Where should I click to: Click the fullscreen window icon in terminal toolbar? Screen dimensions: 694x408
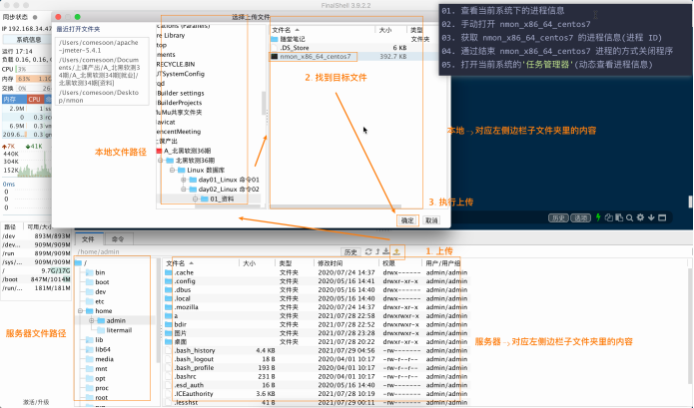662,217
